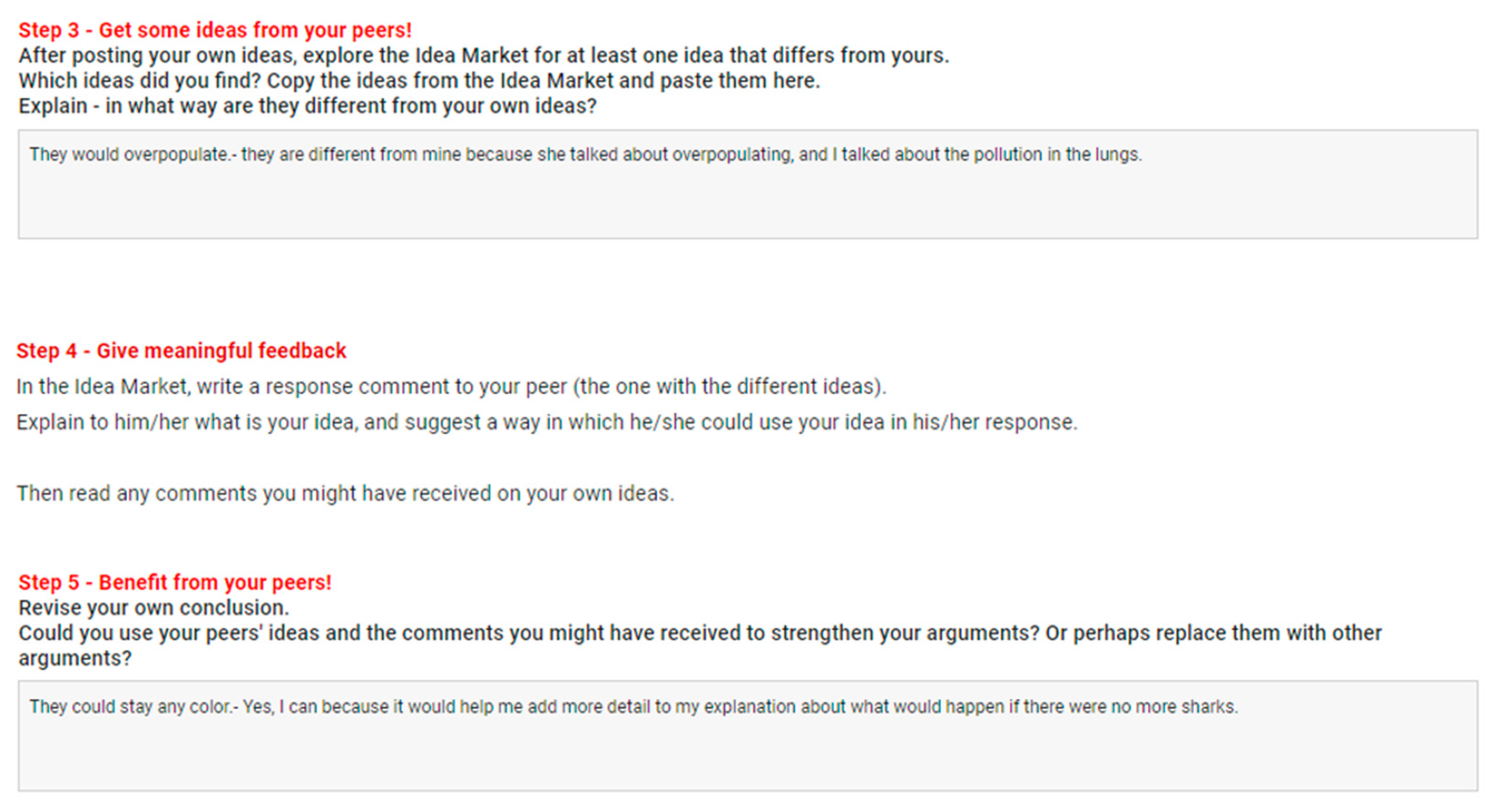This screenshot has width=1491, height=812.
Task: Click the 'Revise your own conclusion.' line
Action: 154,608
